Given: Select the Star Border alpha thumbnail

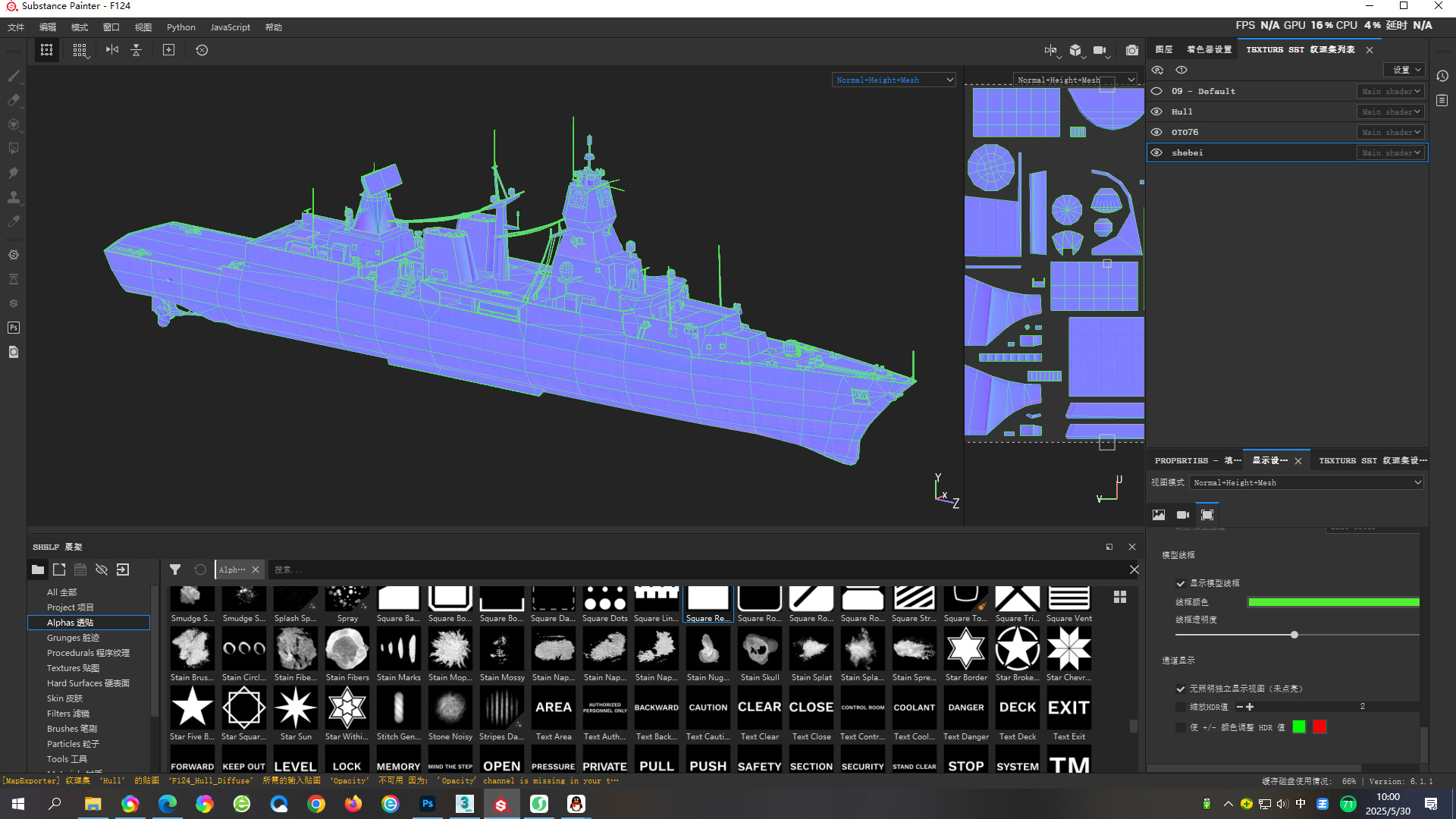Looking at the screenshot, I should pos(965,650).
